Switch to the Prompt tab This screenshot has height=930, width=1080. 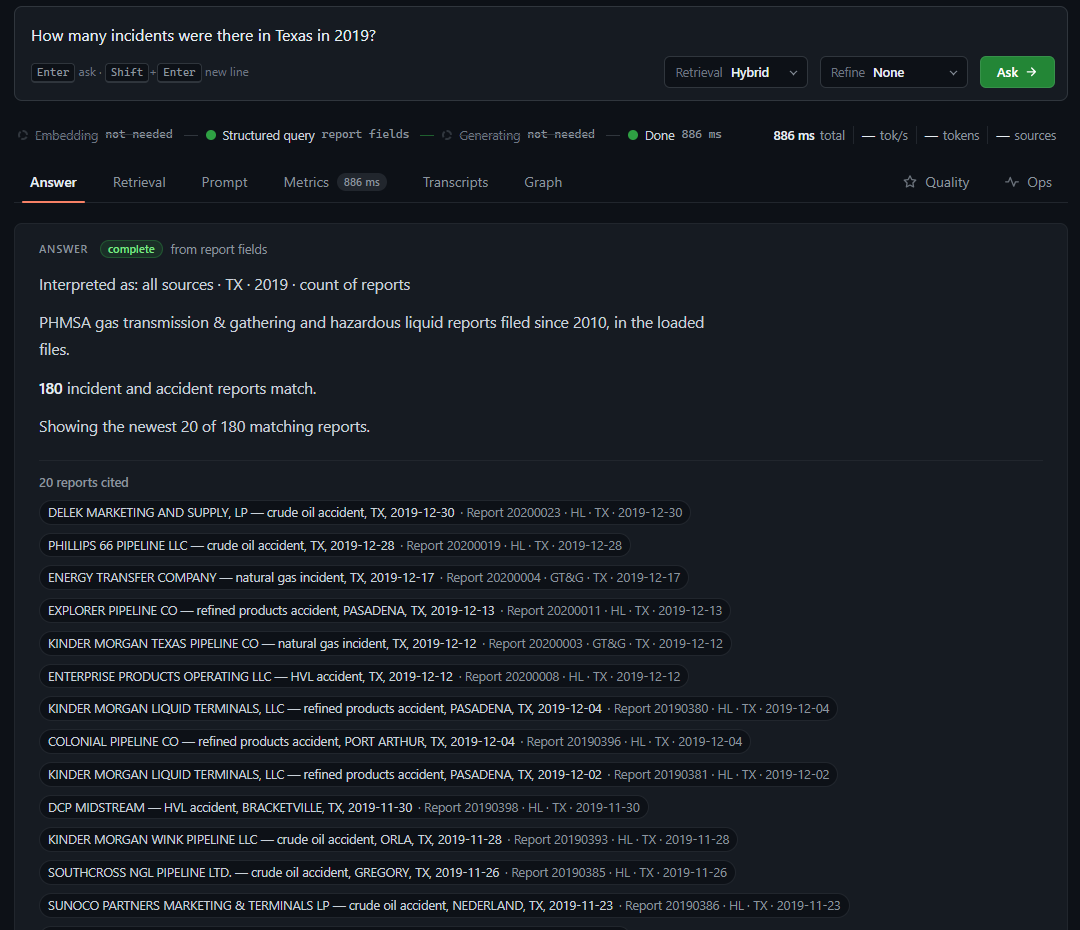[225, 182]
